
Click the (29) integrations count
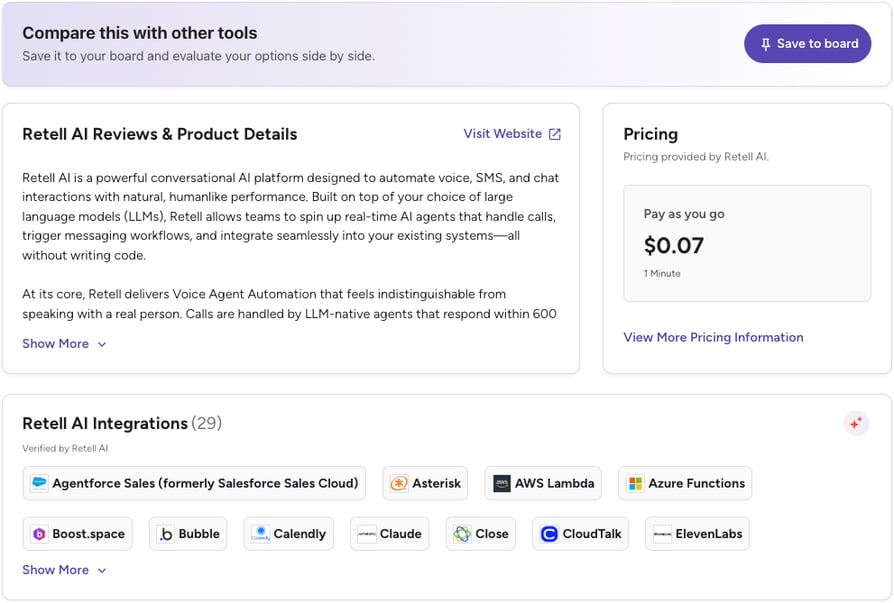click(x=206, y=423)
